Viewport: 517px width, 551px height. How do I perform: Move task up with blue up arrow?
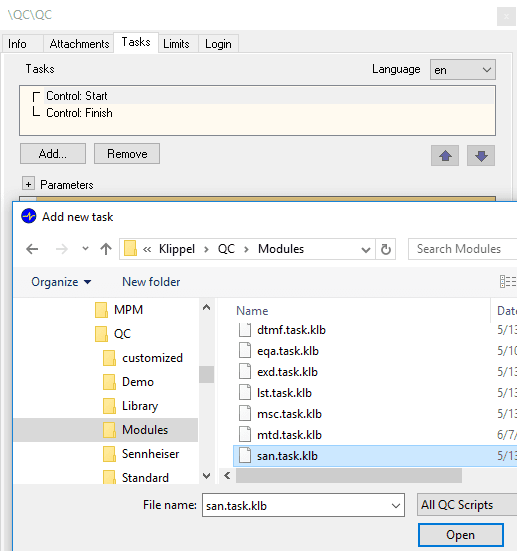tap(445, 155)
